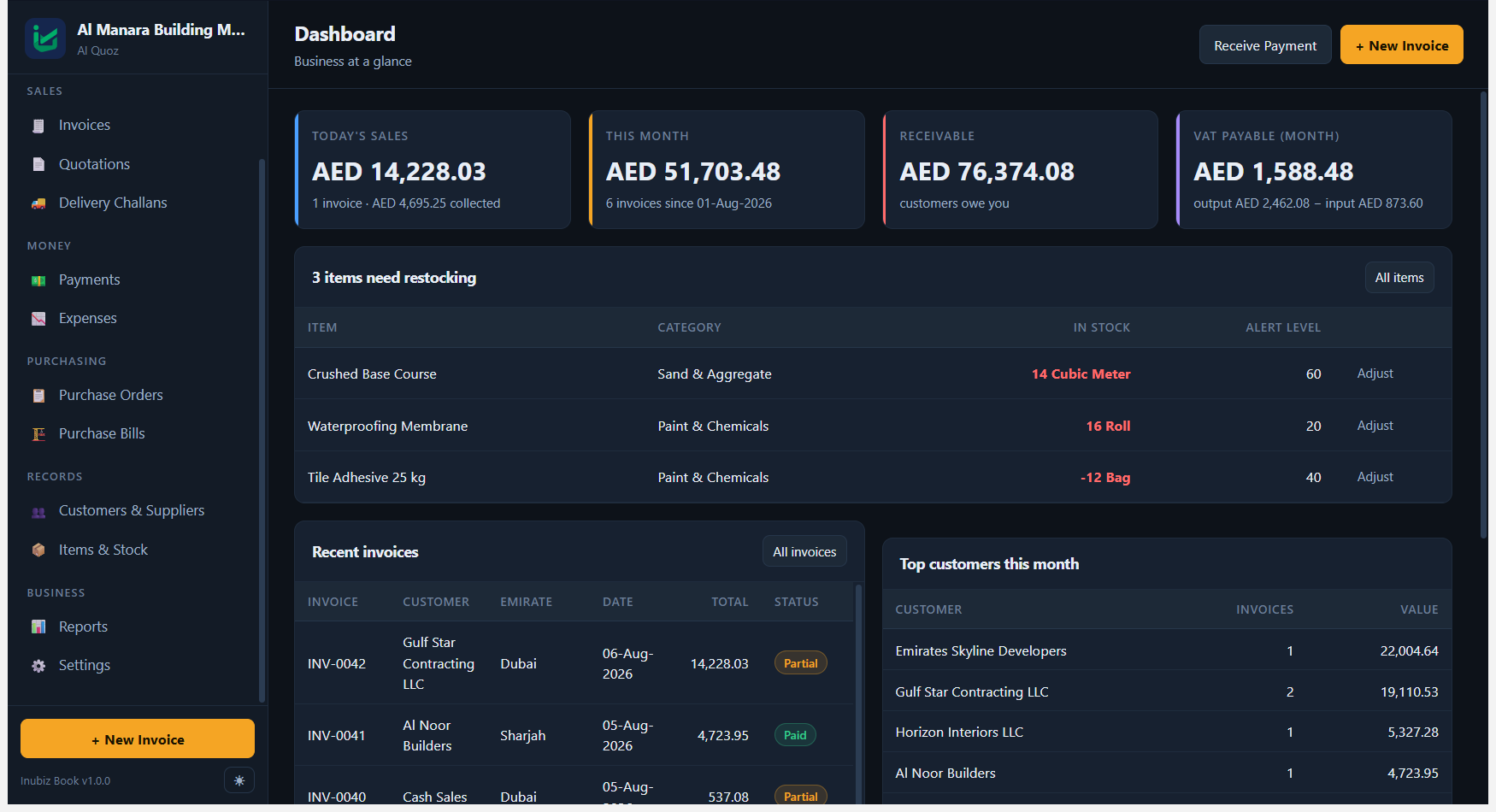Click the Expenses chart icon
Viewport: 1496px width, 812px height.
pyautogui.click(x=38, y=319)
